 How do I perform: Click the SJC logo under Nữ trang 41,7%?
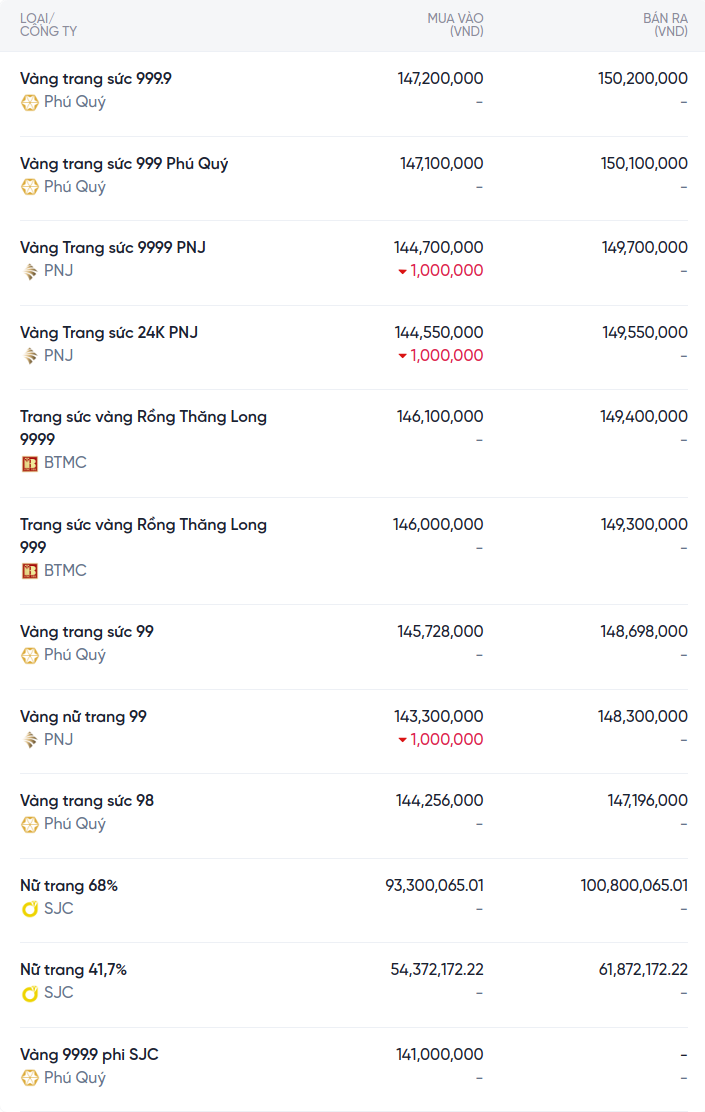pos(30,993)
